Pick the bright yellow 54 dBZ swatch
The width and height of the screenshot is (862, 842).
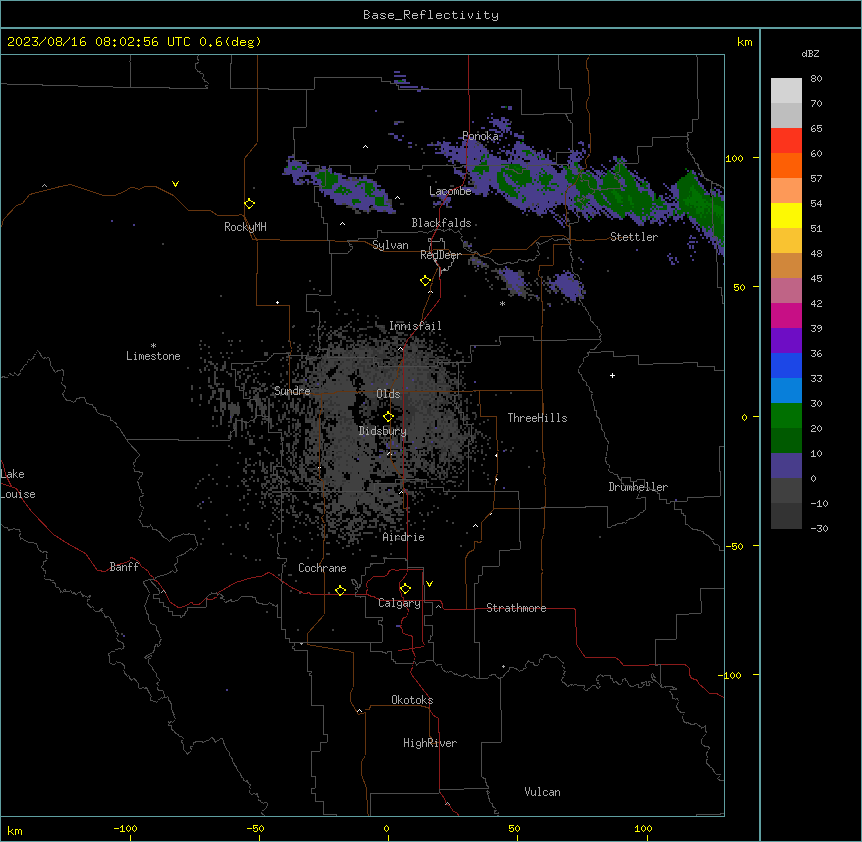pos(786,215)
